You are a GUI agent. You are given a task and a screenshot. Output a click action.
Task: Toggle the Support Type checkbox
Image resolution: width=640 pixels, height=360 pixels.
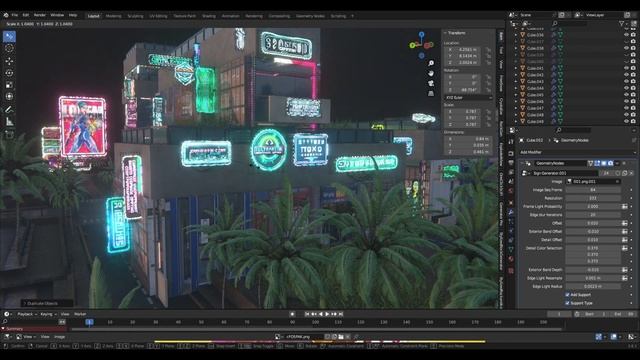pos(567,303)
